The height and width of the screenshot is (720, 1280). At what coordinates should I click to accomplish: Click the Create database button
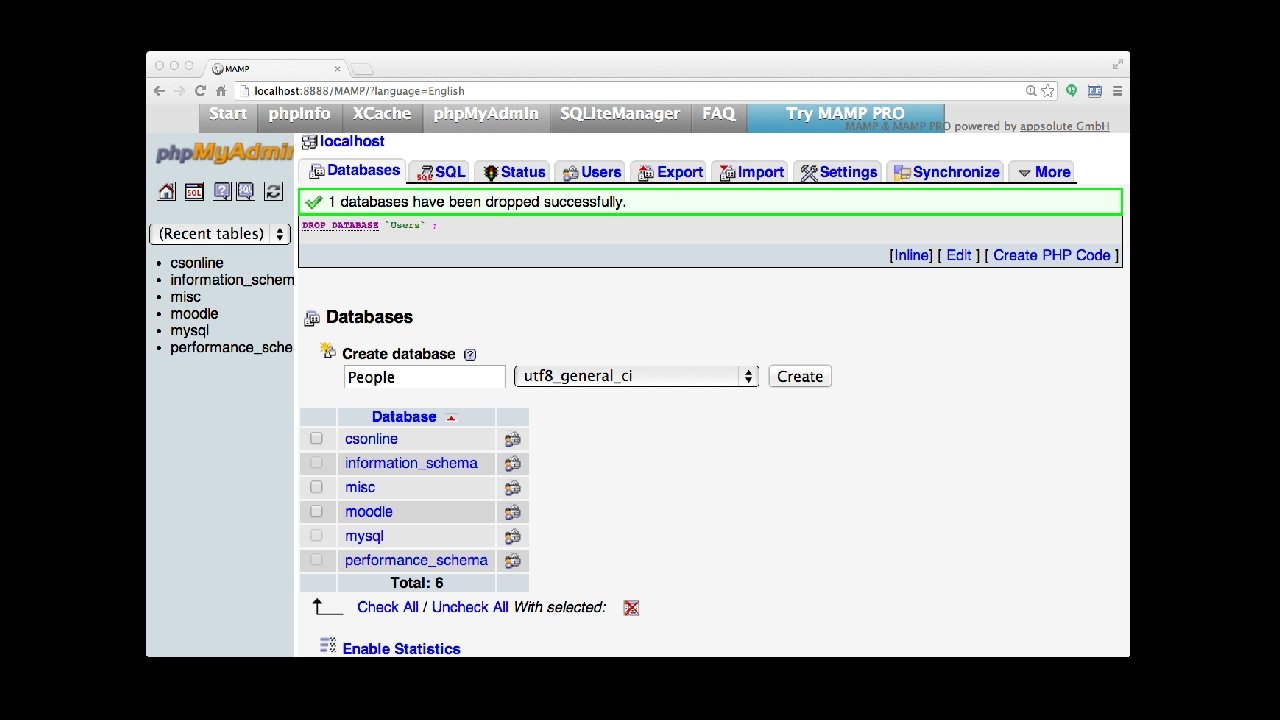coord(800,377)
